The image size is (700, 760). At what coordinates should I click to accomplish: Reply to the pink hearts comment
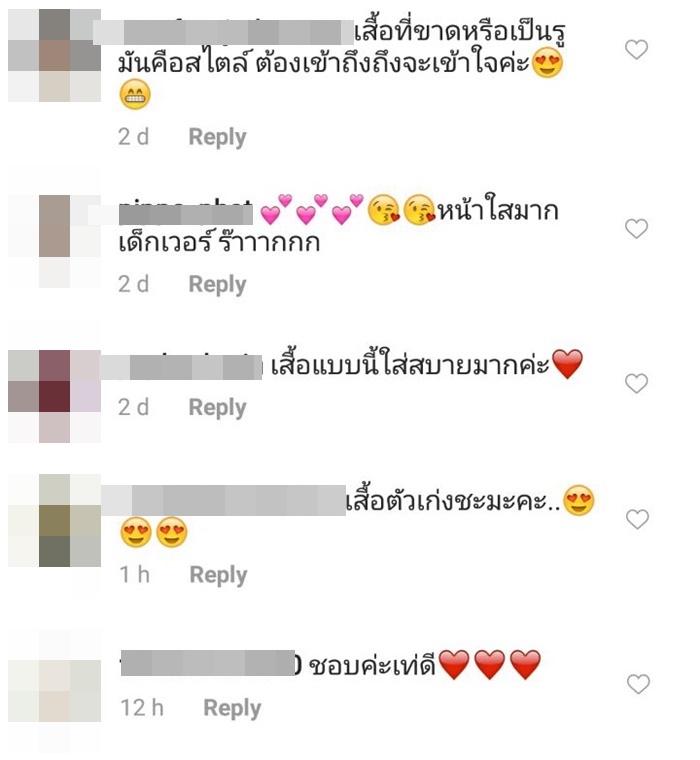tap(217, 285)
